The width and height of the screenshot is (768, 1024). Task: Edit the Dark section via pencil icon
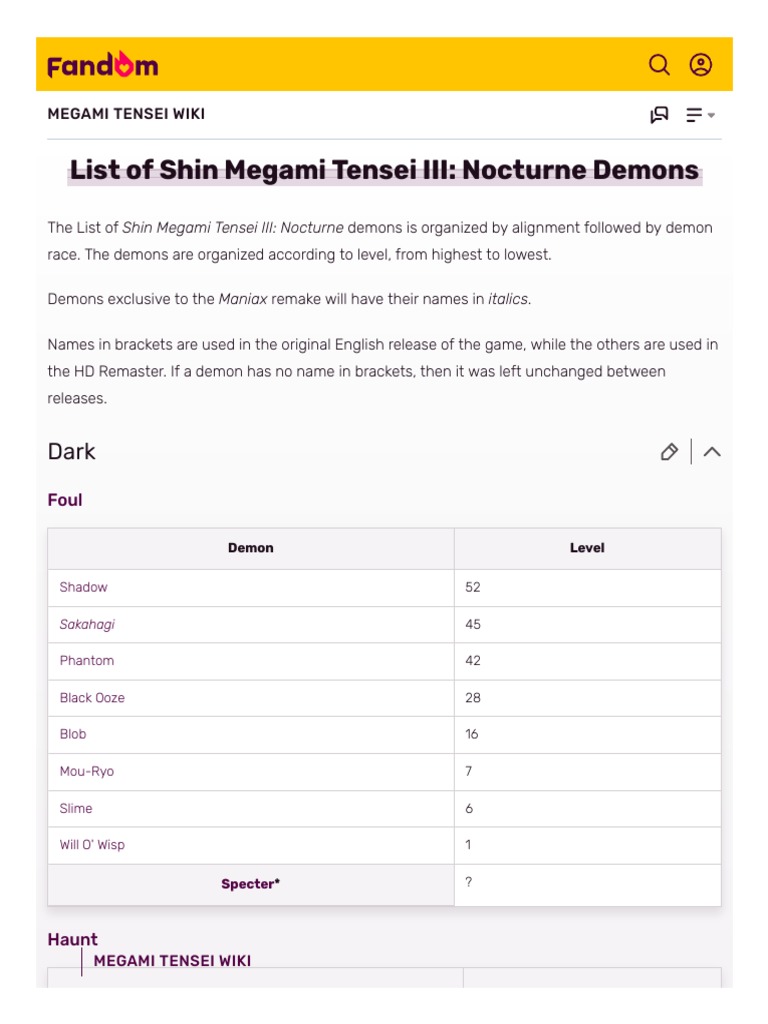669,452
